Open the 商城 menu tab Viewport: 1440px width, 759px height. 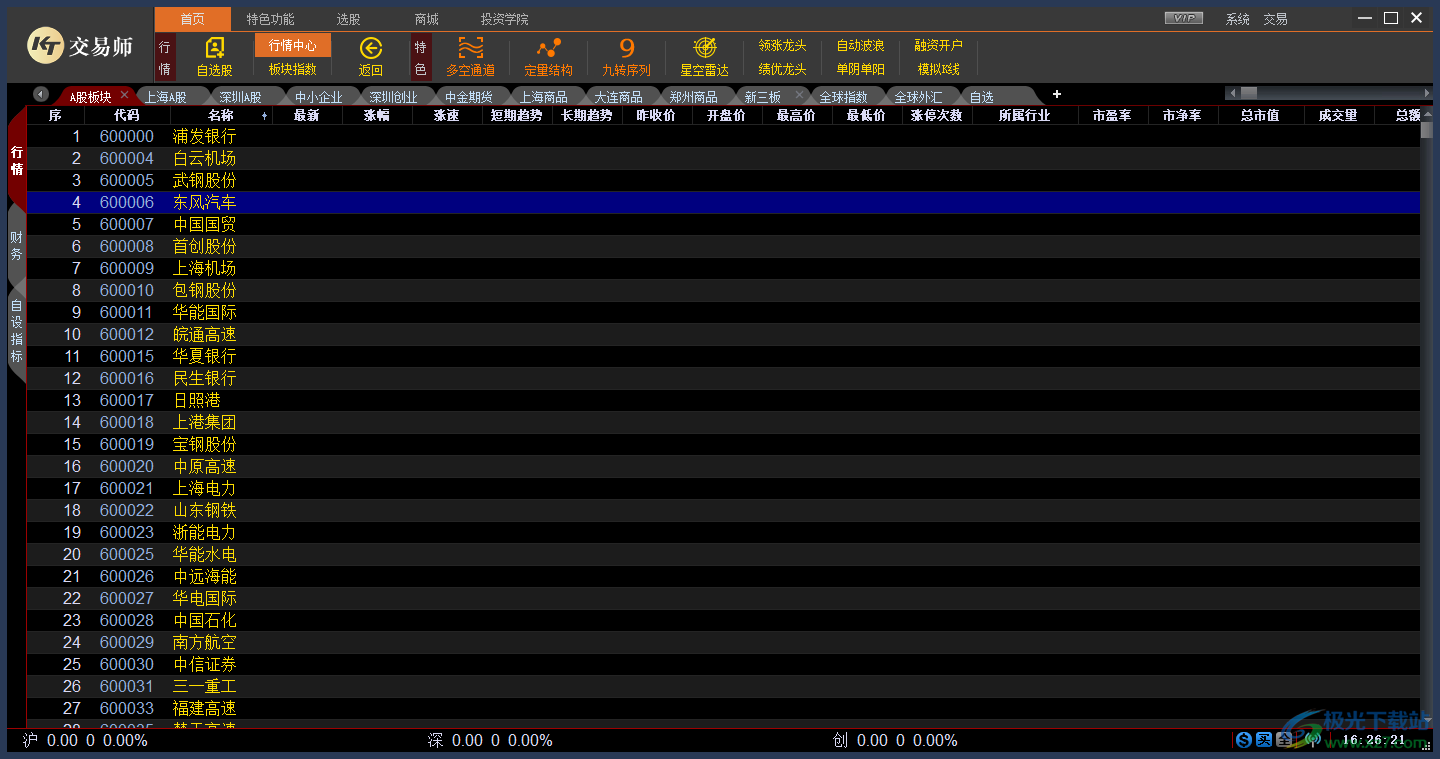coord(427,19)
